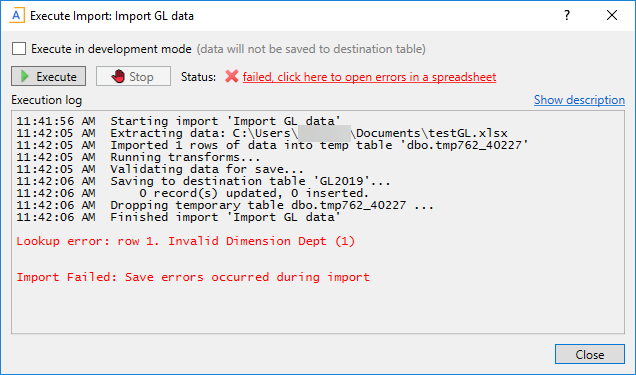Image resolution: width=636 pixels, height=375 pixels.
Task: Enable the Execute in development mode checkbox
Action: (x=19, y=49)
